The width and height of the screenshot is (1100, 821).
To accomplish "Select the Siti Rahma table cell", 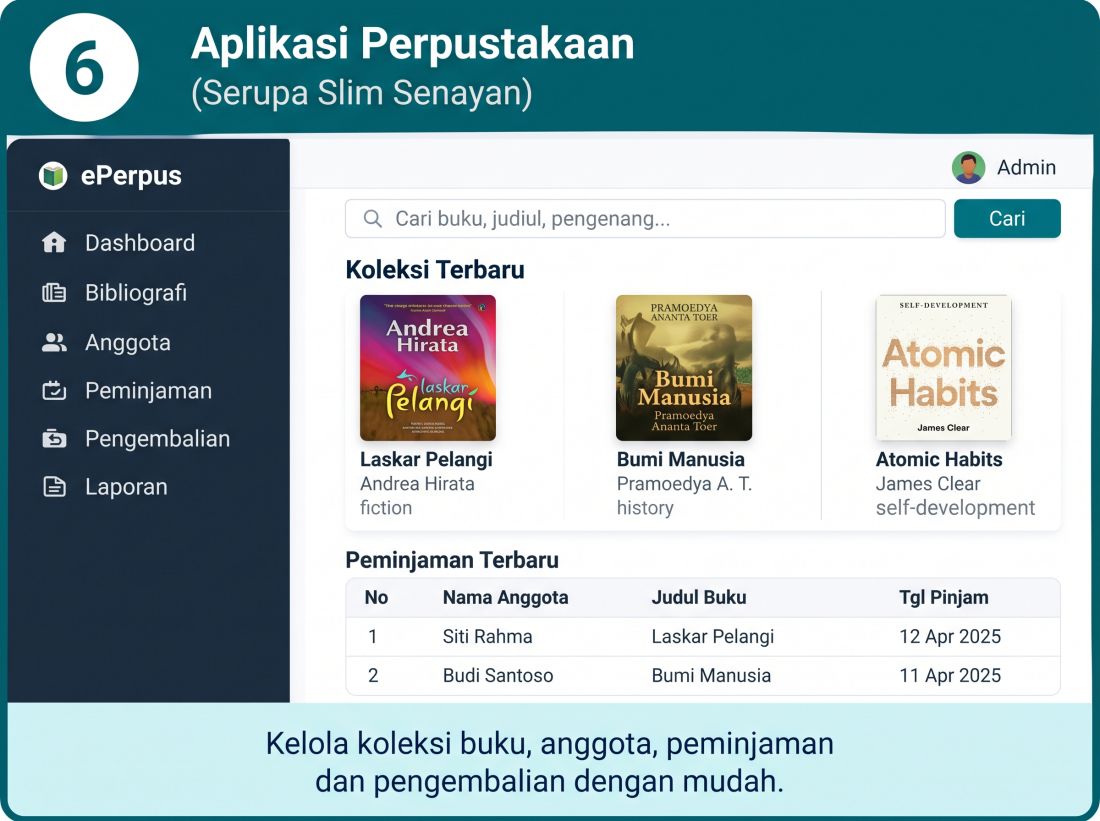I will pos(488,636).
